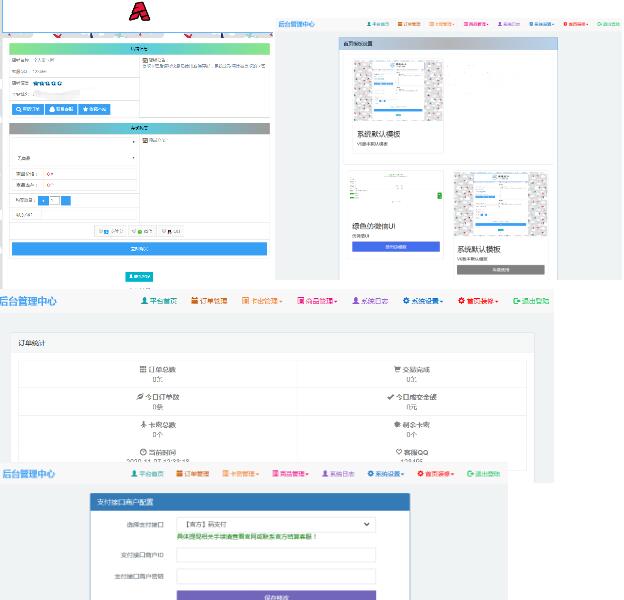The width and height of the screenshot is (624, 600).
Task: Expand 商品管理 dropdown in order statistics navbar
Action: pyautogui.click(x=317, y=300)
